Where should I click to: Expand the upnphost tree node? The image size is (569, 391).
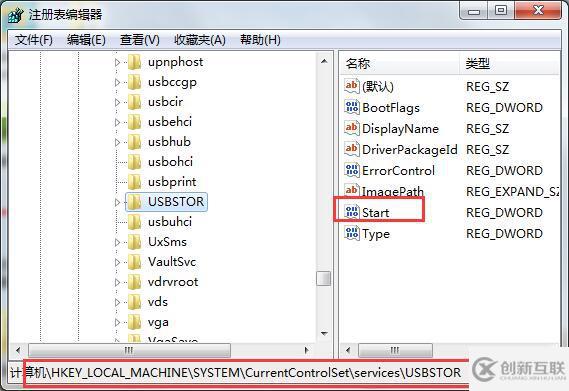[x=117, y=62]
